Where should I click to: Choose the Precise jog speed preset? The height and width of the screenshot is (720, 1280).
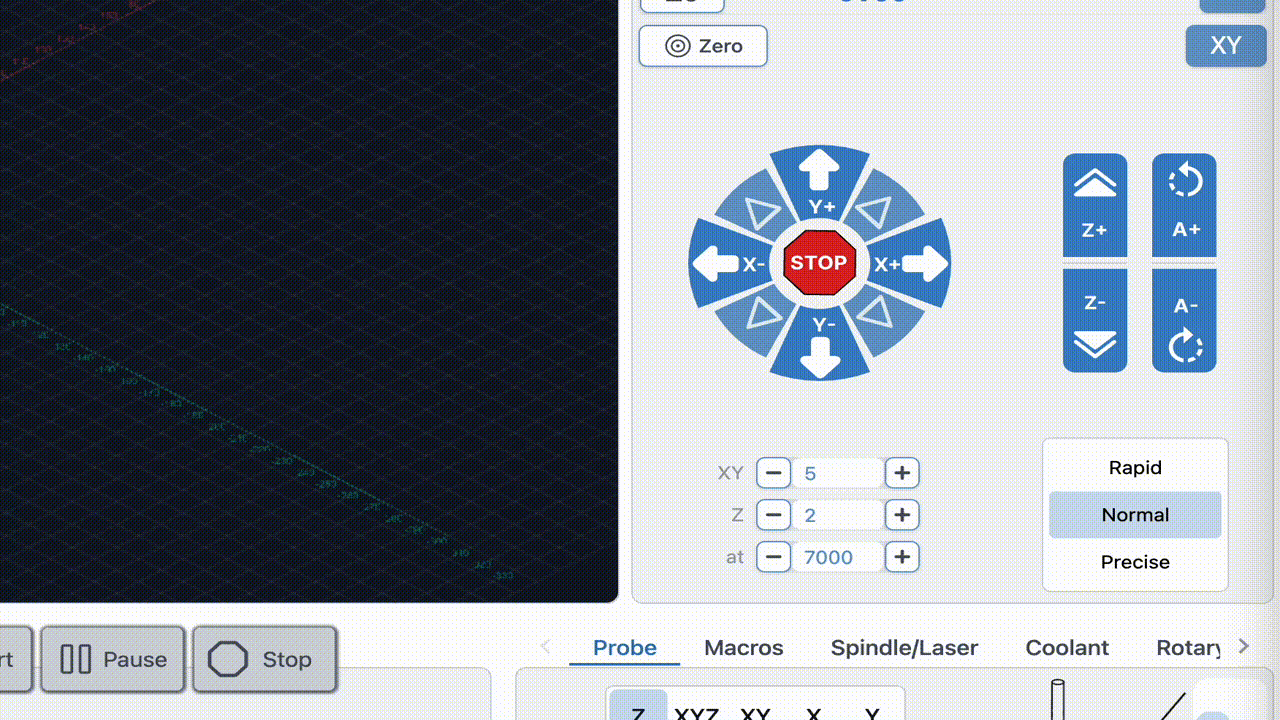pyautogui.click(x=1135, y=562)
